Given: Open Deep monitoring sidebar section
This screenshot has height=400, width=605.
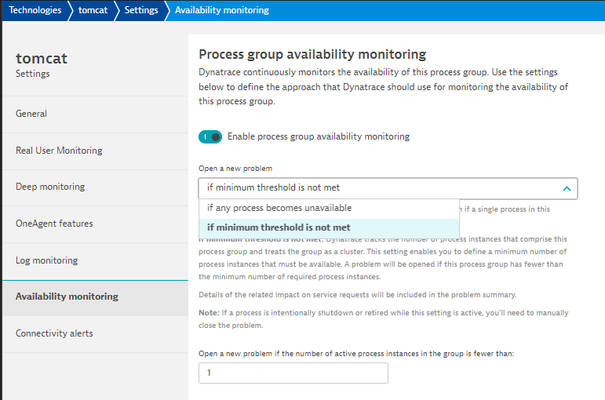Looking at the screenshot, I should point(50,187).
